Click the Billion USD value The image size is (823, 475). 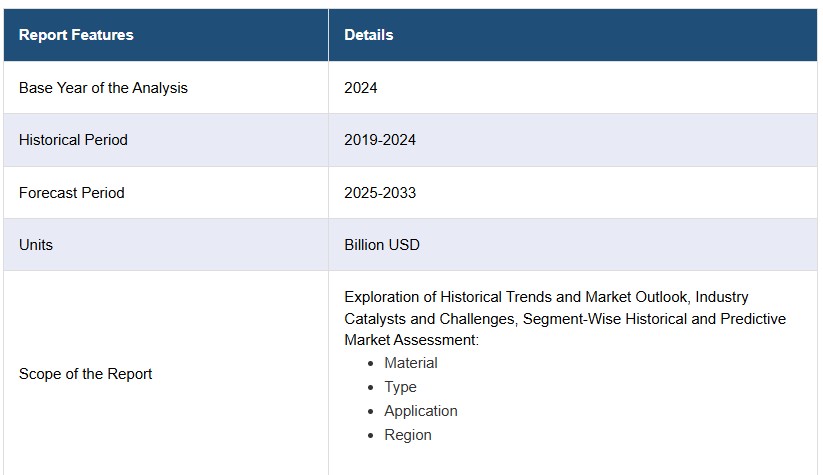pyautogui.click(x=382, y=245)
